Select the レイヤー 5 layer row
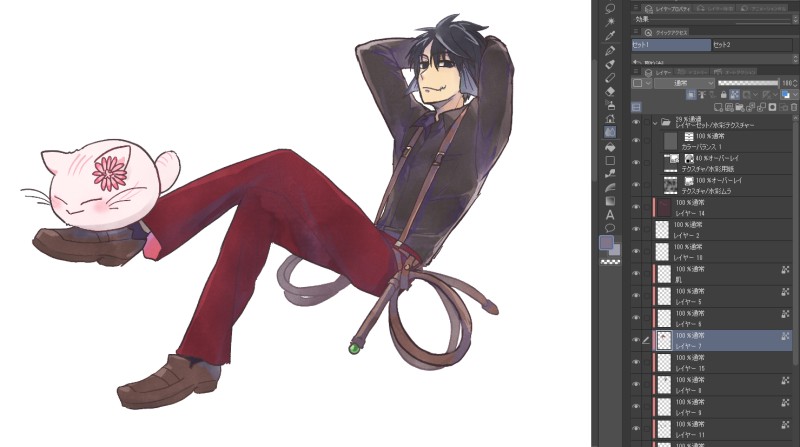800x447 pixels. [x=722, y=296]
